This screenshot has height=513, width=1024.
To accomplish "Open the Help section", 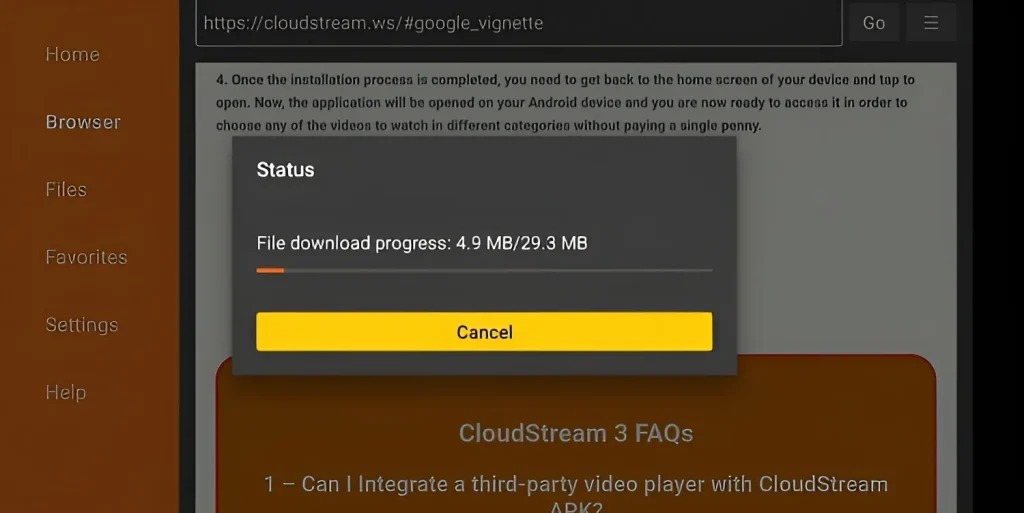I will pyautogui.click(x=66, y=392).
